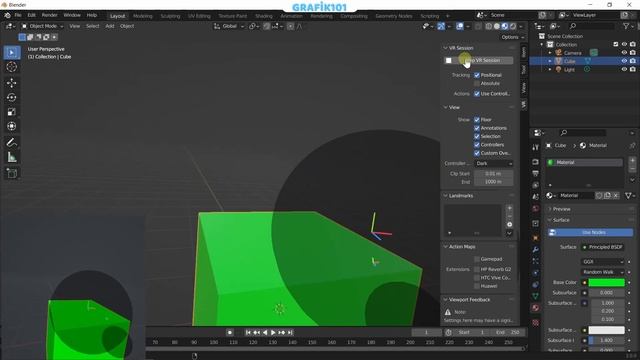Viewport: 640px width, 360px height.
Task: Collapse the Landmarks panel
Action: click(x=446, y=196)
